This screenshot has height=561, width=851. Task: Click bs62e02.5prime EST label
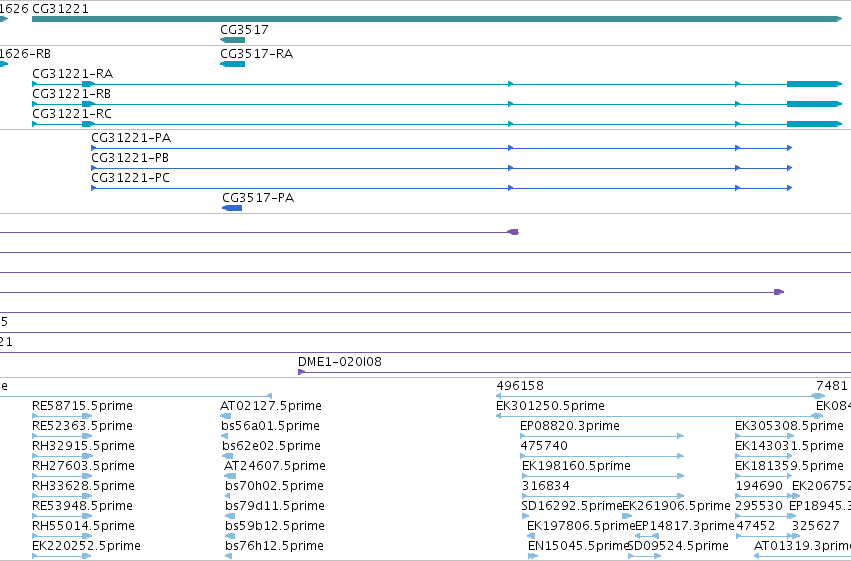[271, 446]
